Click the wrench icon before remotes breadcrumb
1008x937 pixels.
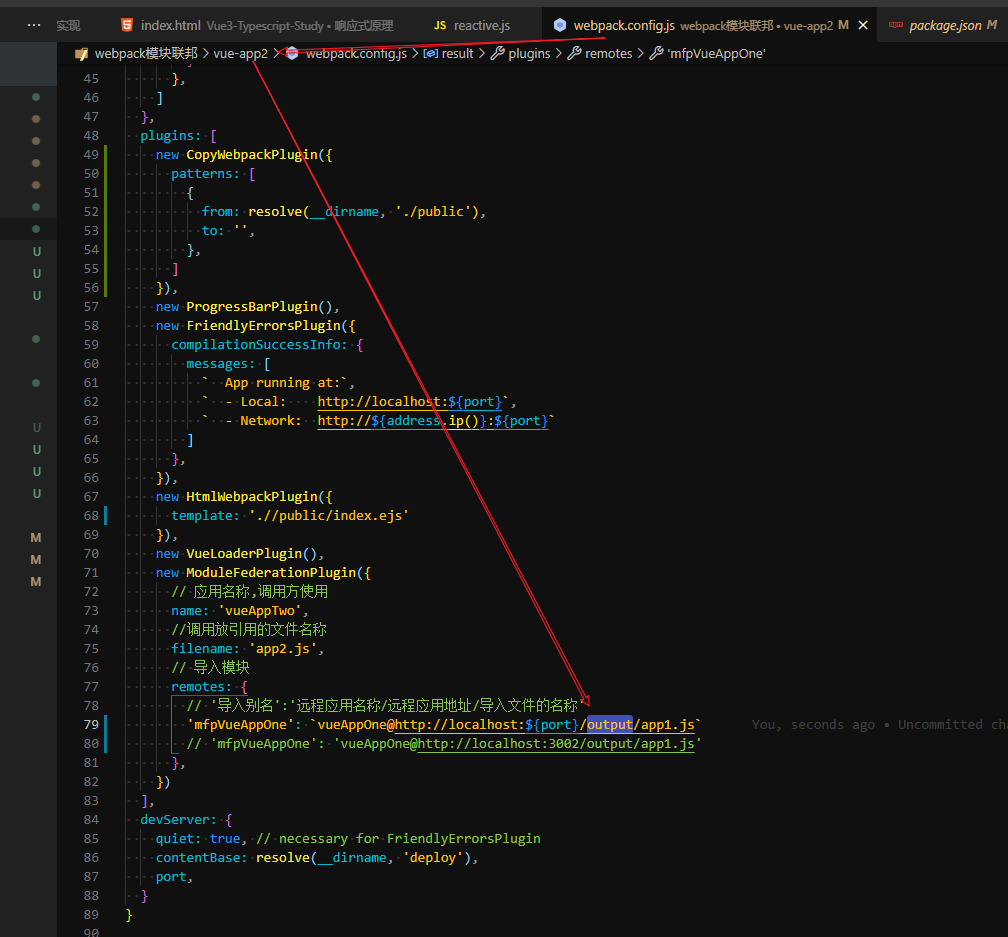pos(574,53)
